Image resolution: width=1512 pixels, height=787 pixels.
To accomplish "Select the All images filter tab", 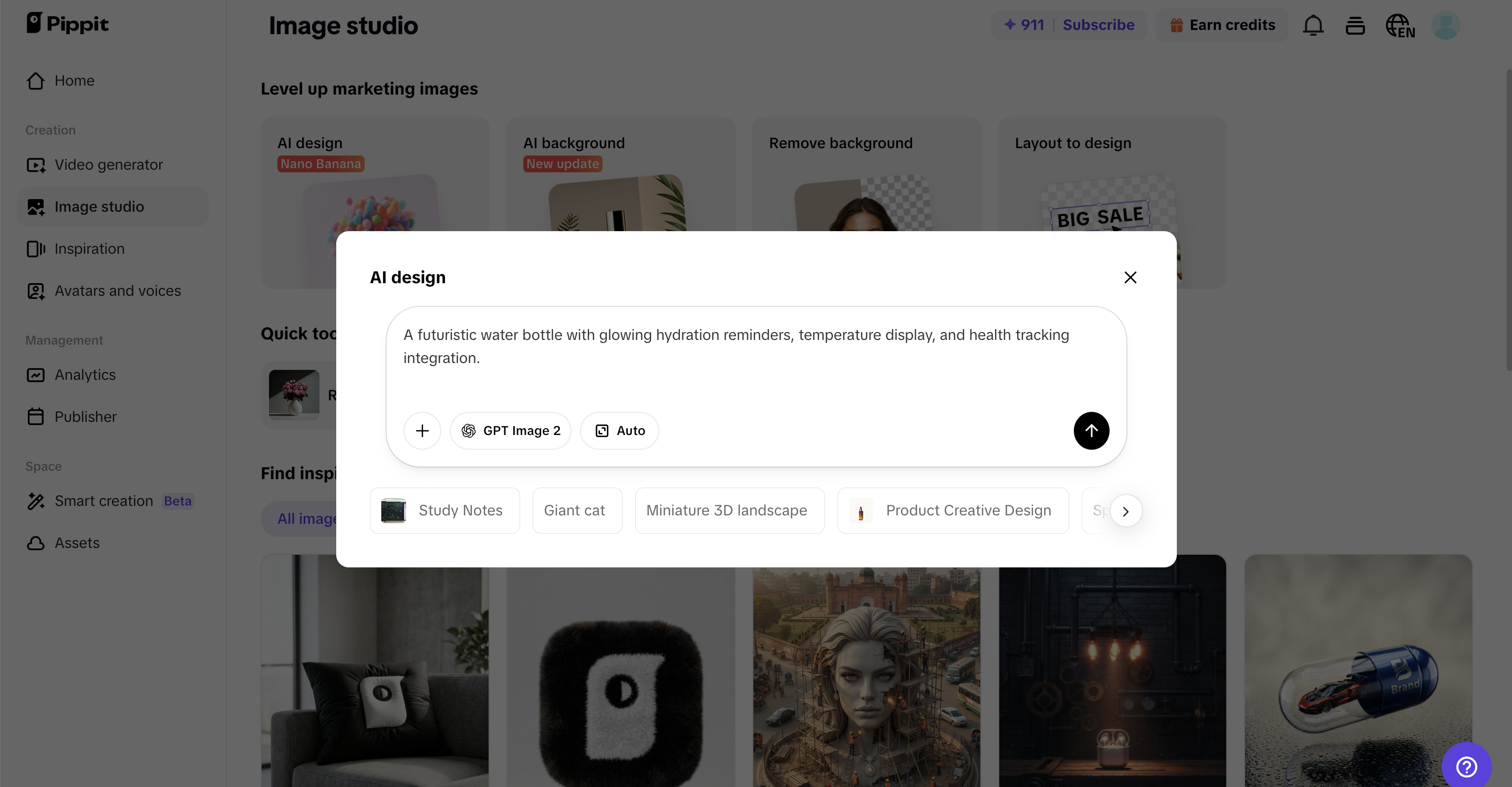I will coord(299,519).
